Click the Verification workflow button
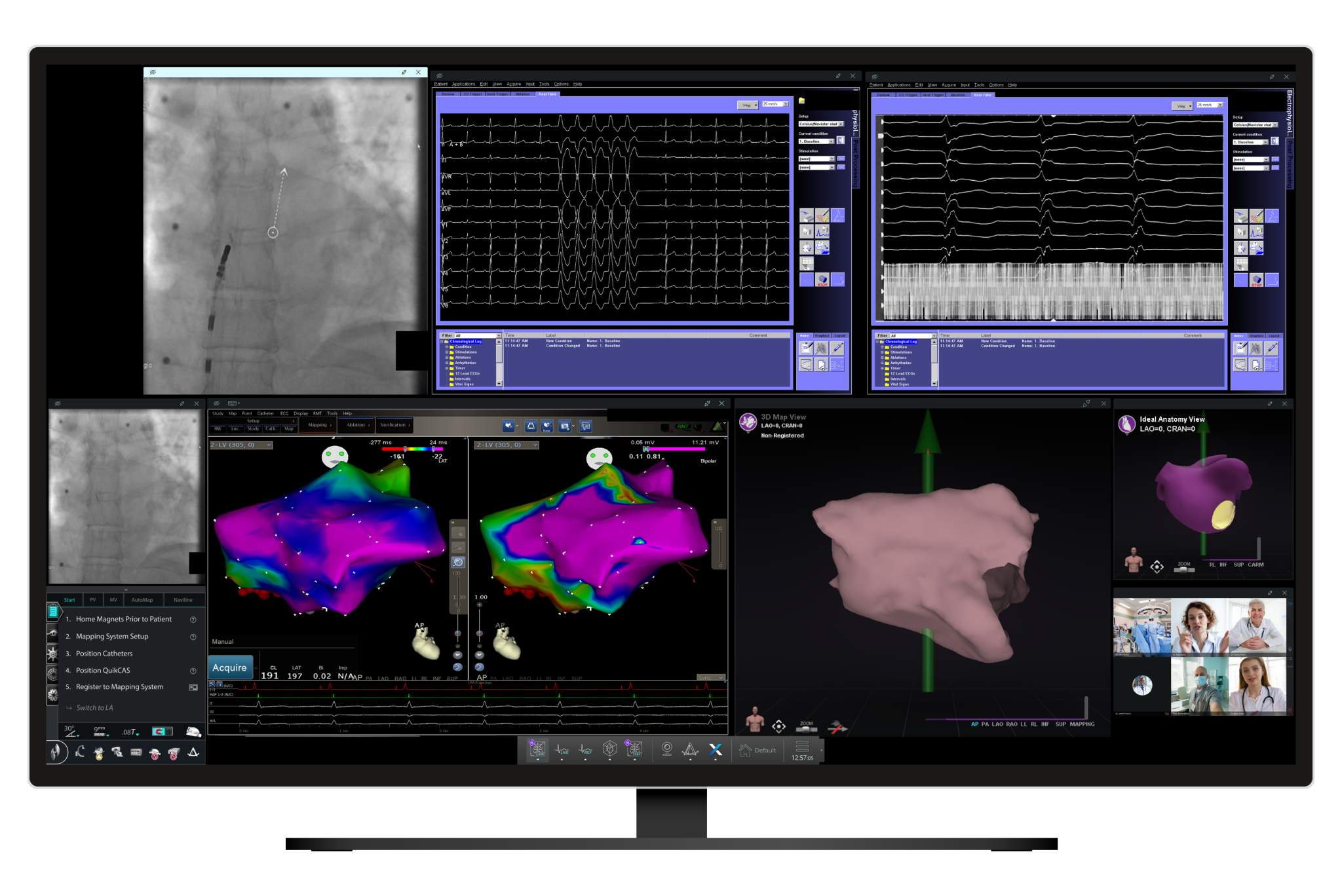1342x896 pixels. 394,425
